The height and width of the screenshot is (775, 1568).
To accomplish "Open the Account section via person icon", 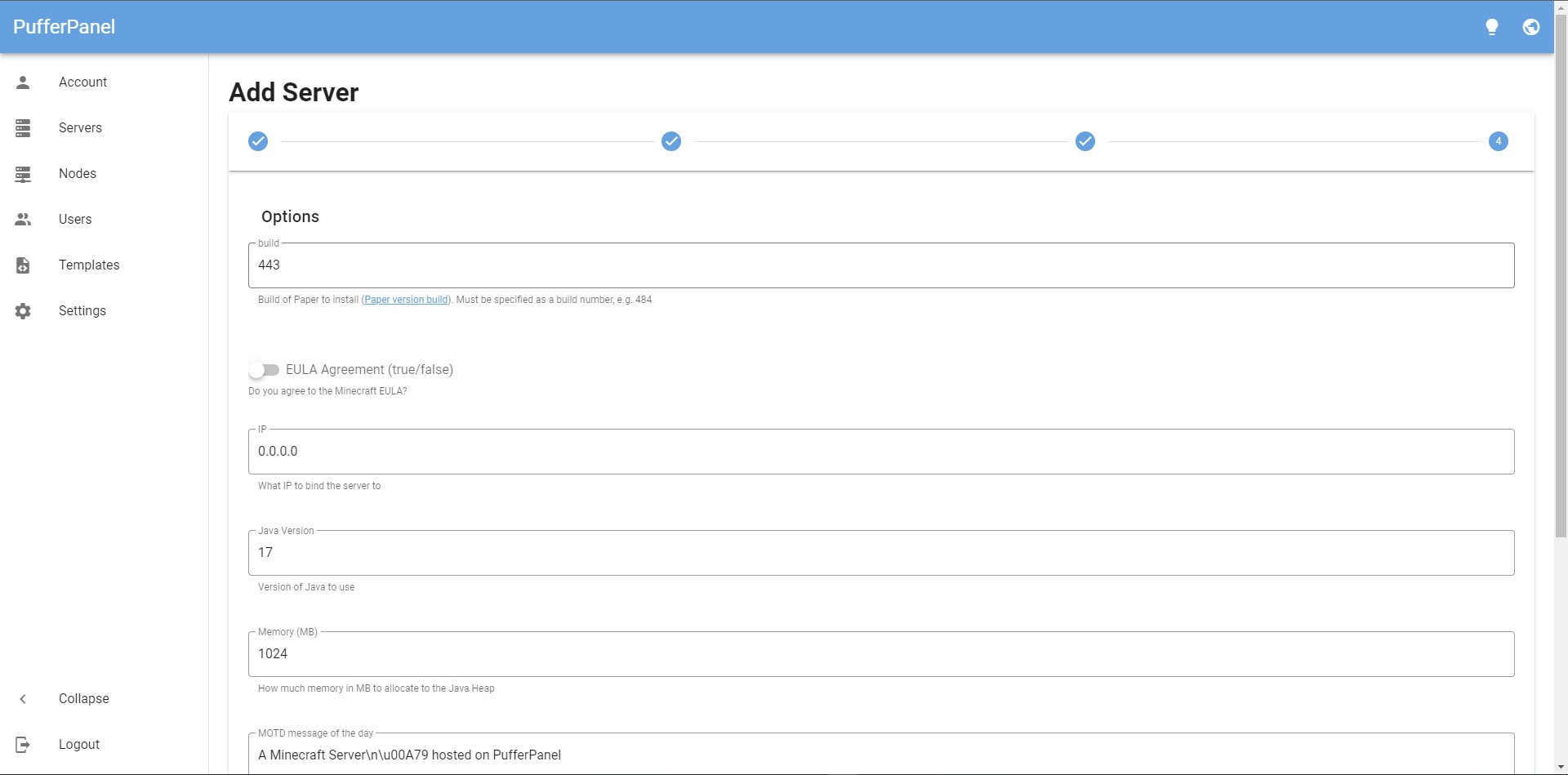I will point(23,82).
